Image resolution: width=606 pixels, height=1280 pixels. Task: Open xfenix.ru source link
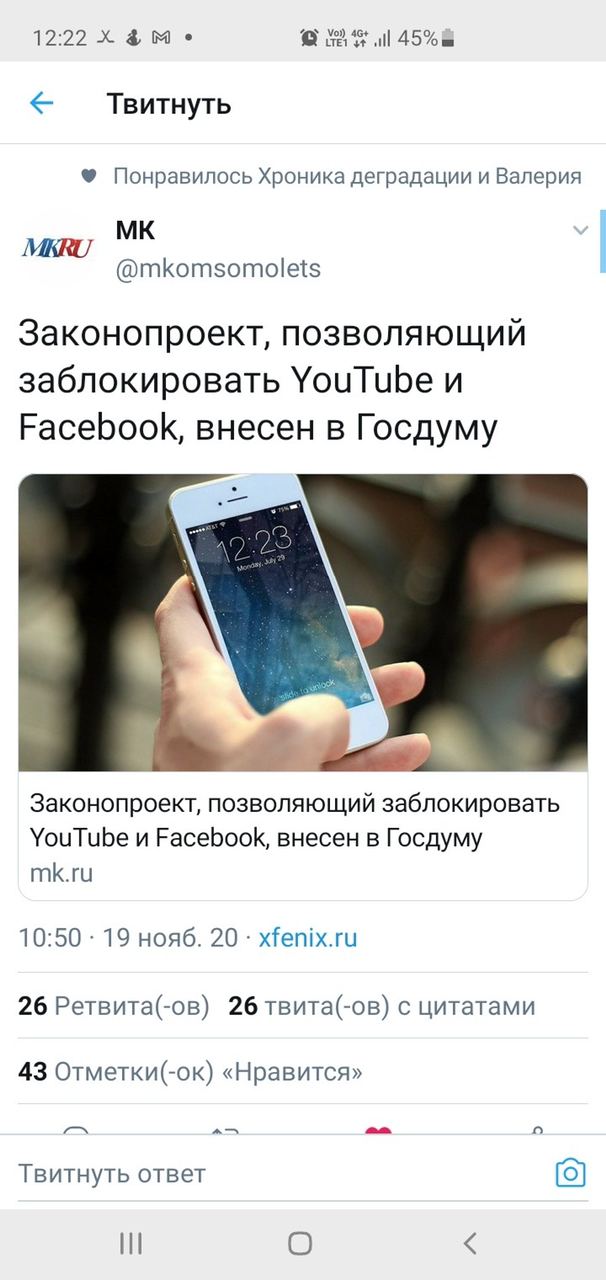coord(308,938)
